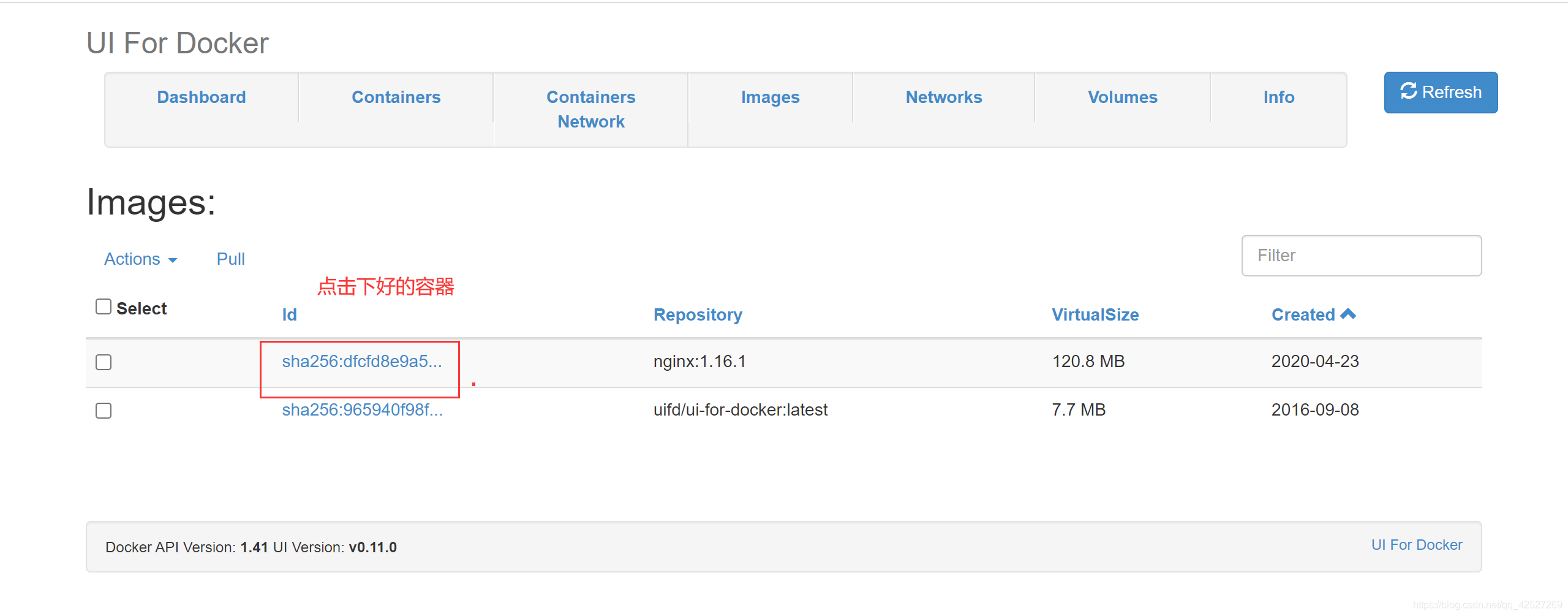Open the Containers Network tab
1568x616 pixels.
click(x=591, y=109)
